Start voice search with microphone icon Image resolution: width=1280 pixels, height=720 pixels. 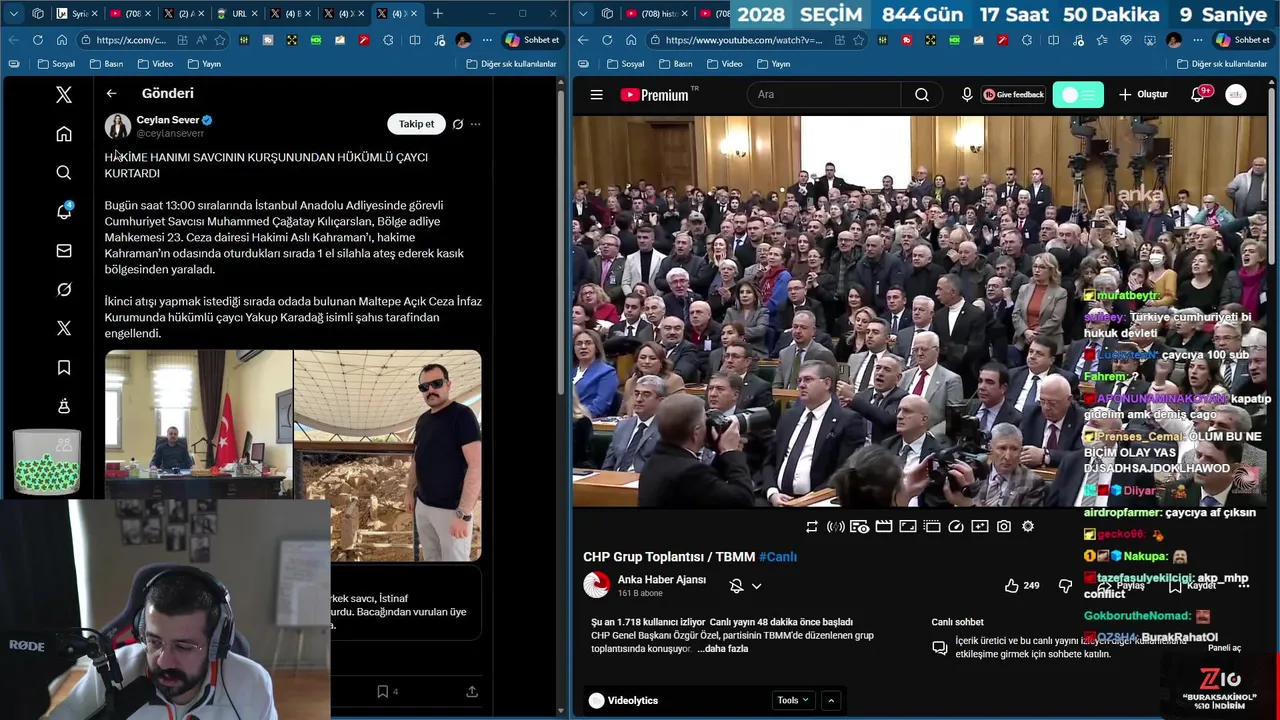pos(967,95)
